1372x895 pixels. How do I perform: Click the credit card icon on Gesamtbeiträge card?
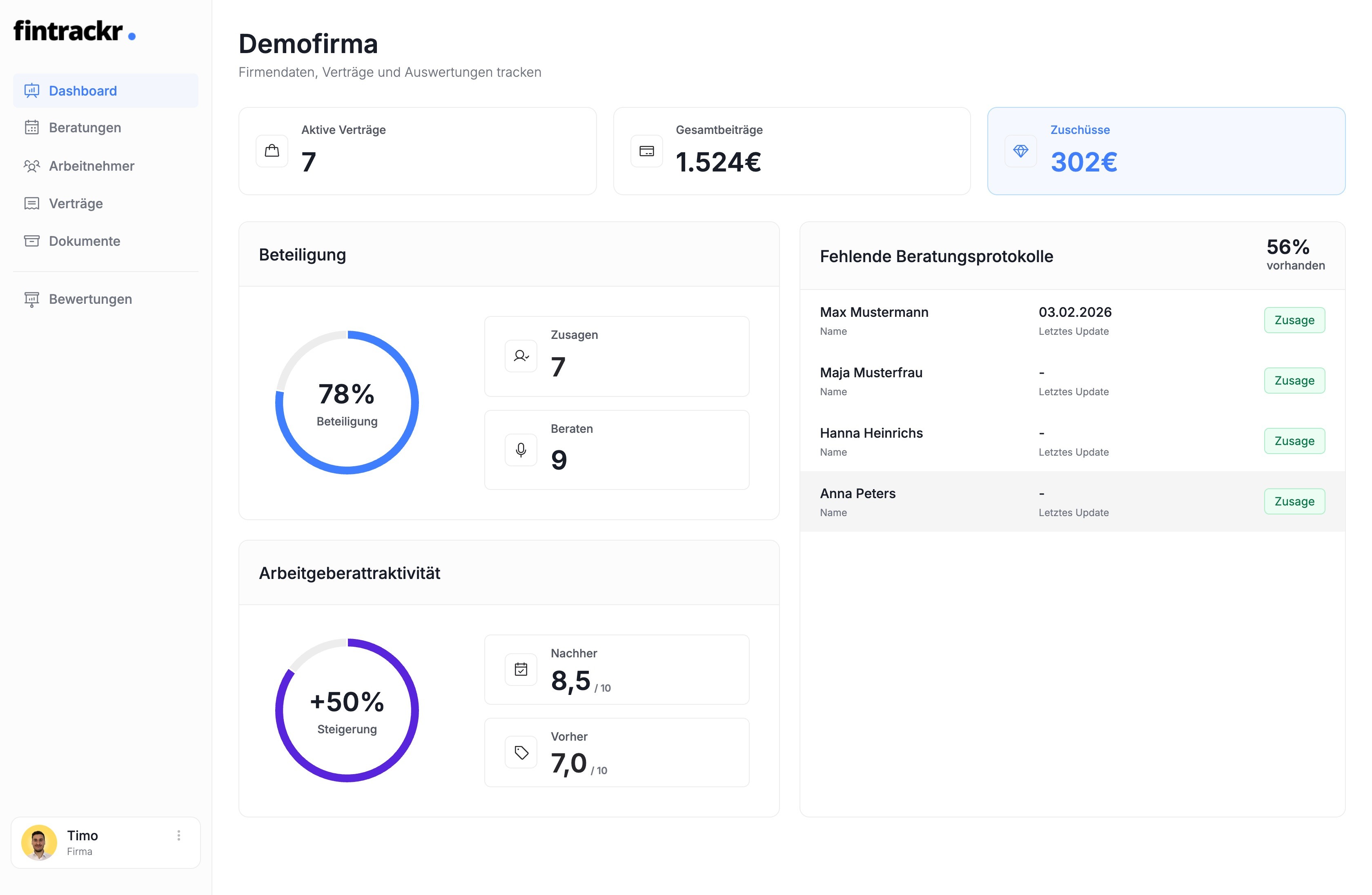[646, 151]
